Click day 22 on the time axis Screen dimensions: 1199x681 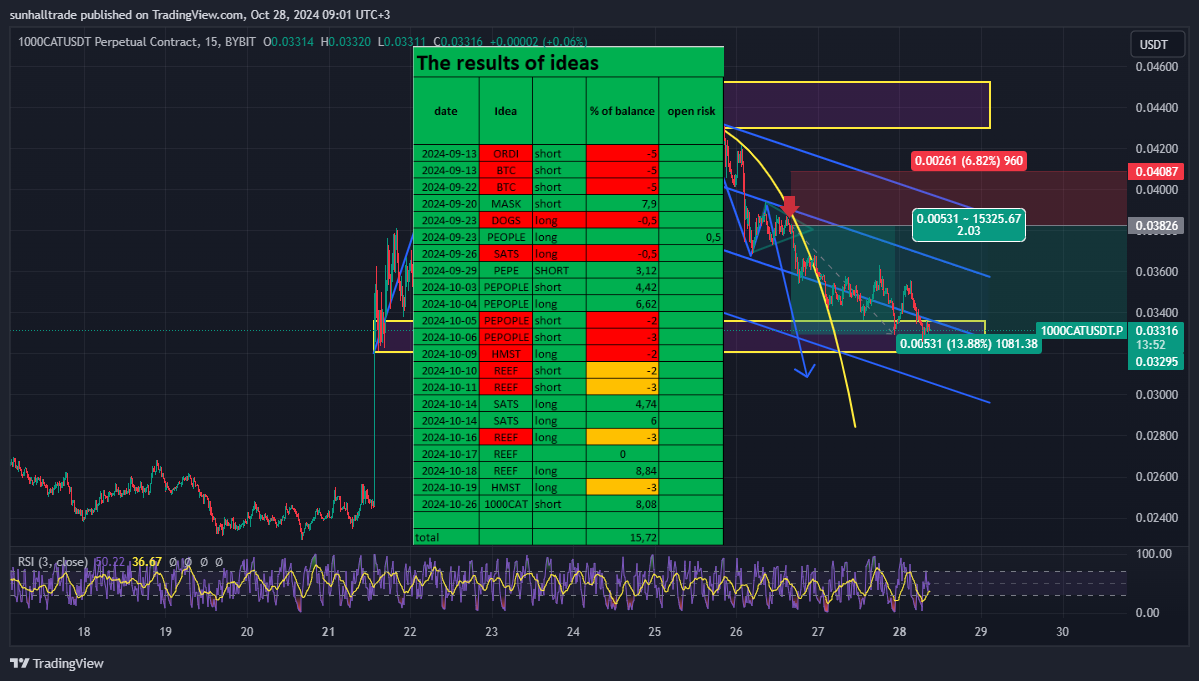(410, 632)
